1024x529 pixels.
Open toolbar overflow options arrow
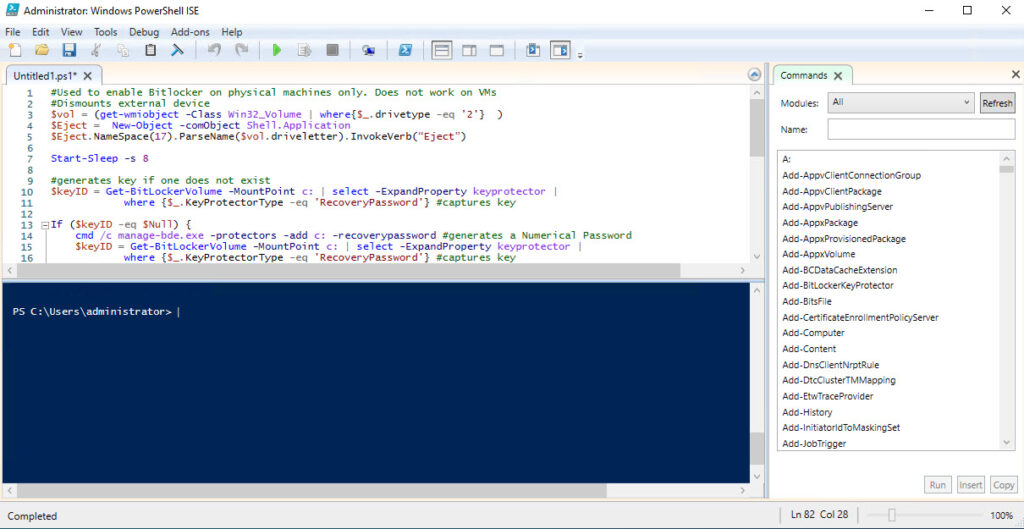(x=580, y=54)
